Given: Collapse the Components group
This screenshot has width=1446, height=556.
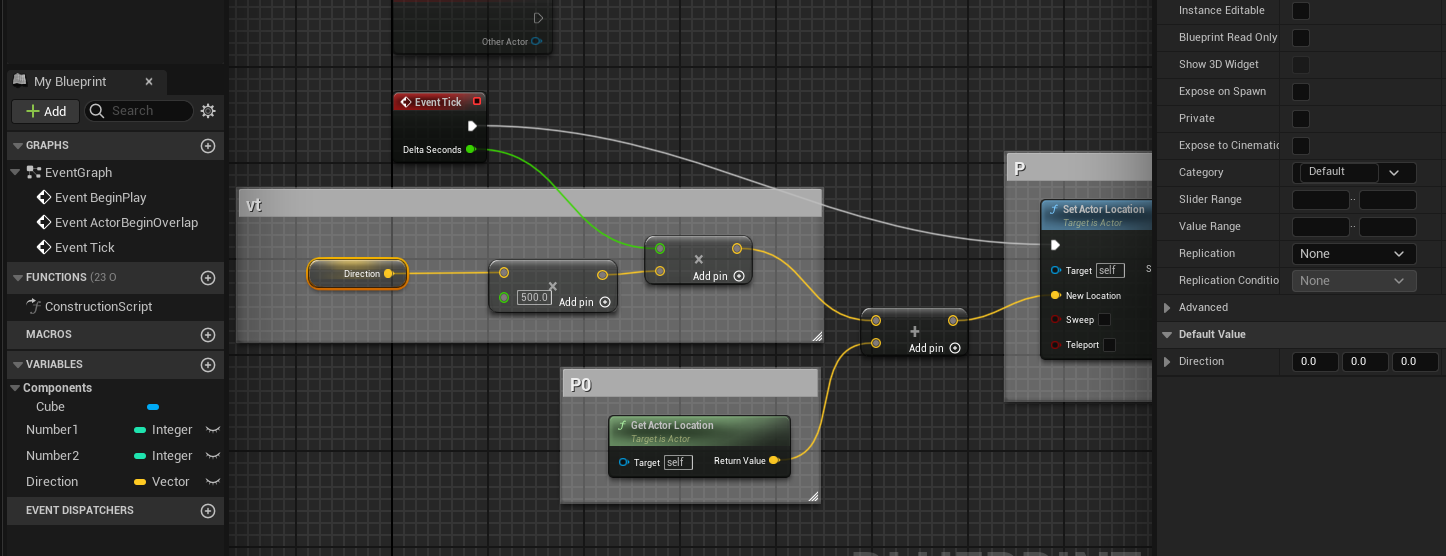Looking at the screenshot, I should [x=15, y=388].
